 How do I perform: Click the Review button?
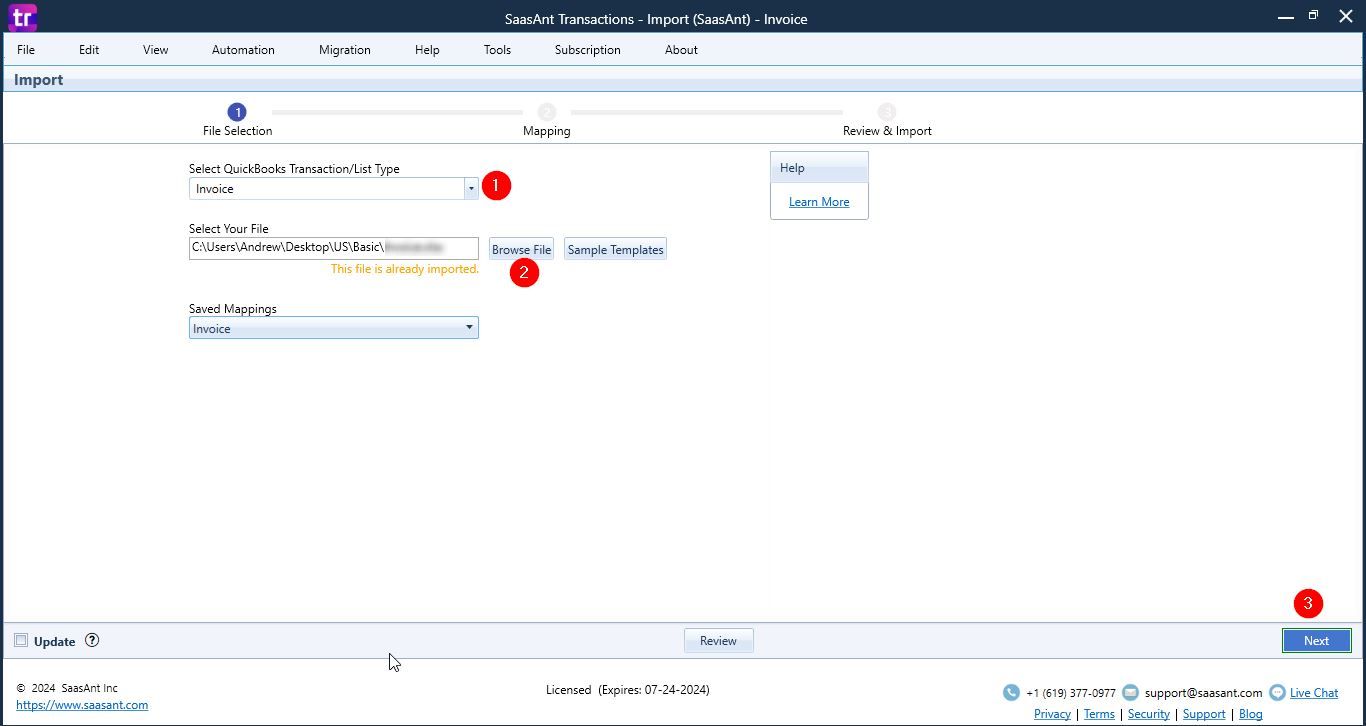(x=718, y=640)
